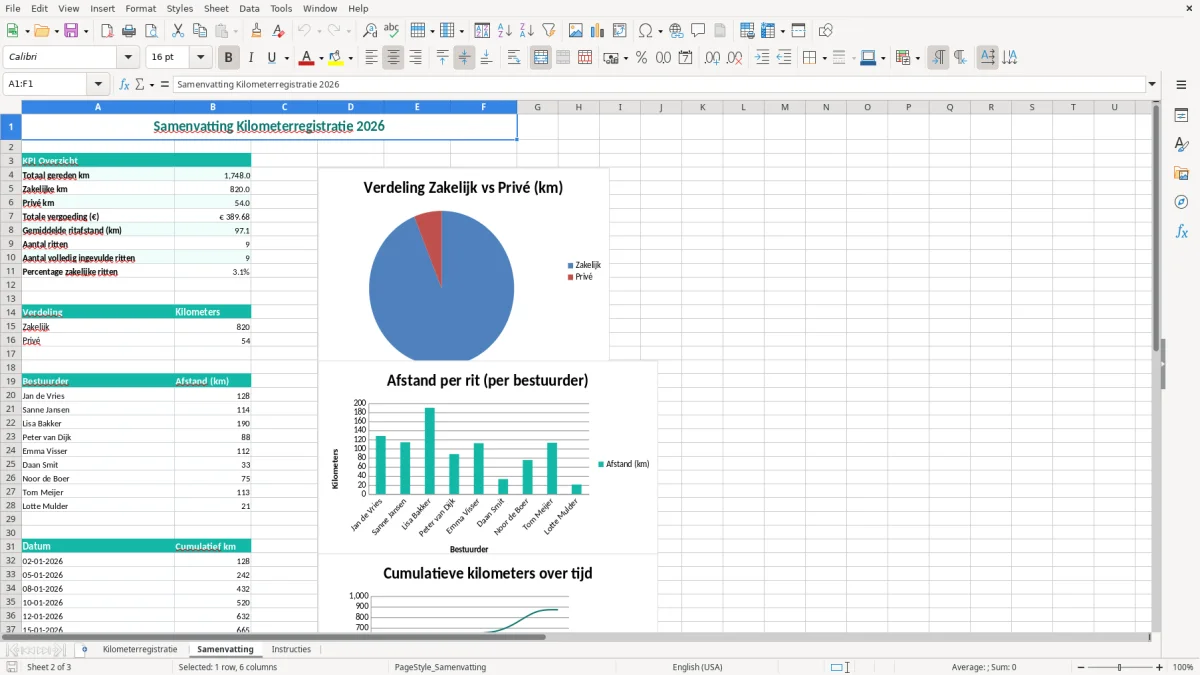Toggle Merge and Center Cells
The image size is (1200, 675).
541,58
